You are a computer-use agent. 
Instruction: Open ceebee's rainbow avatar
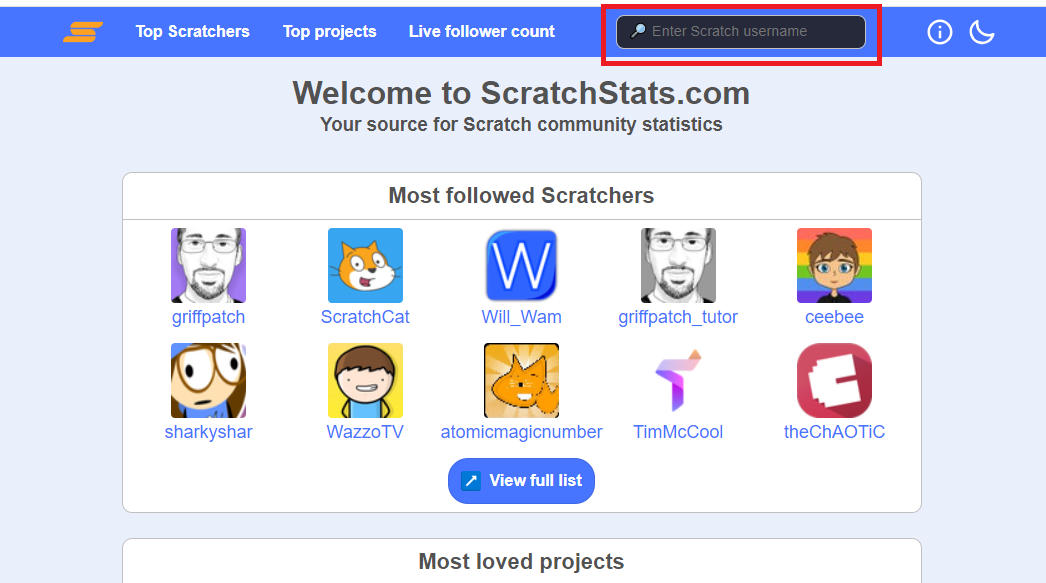coord(834,265)
